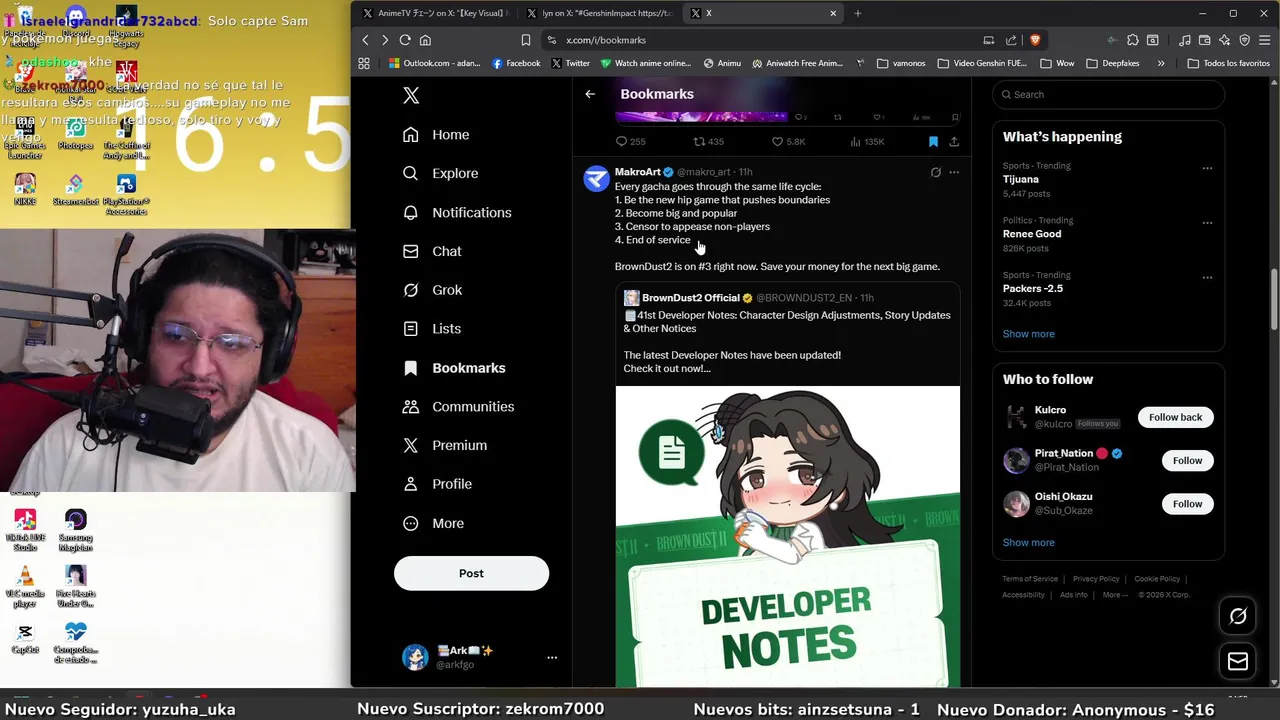Screen dimensions: 1280x720
Task: Follow back Kulcro
Action: pyautogui.click(x=1175, y=417)
